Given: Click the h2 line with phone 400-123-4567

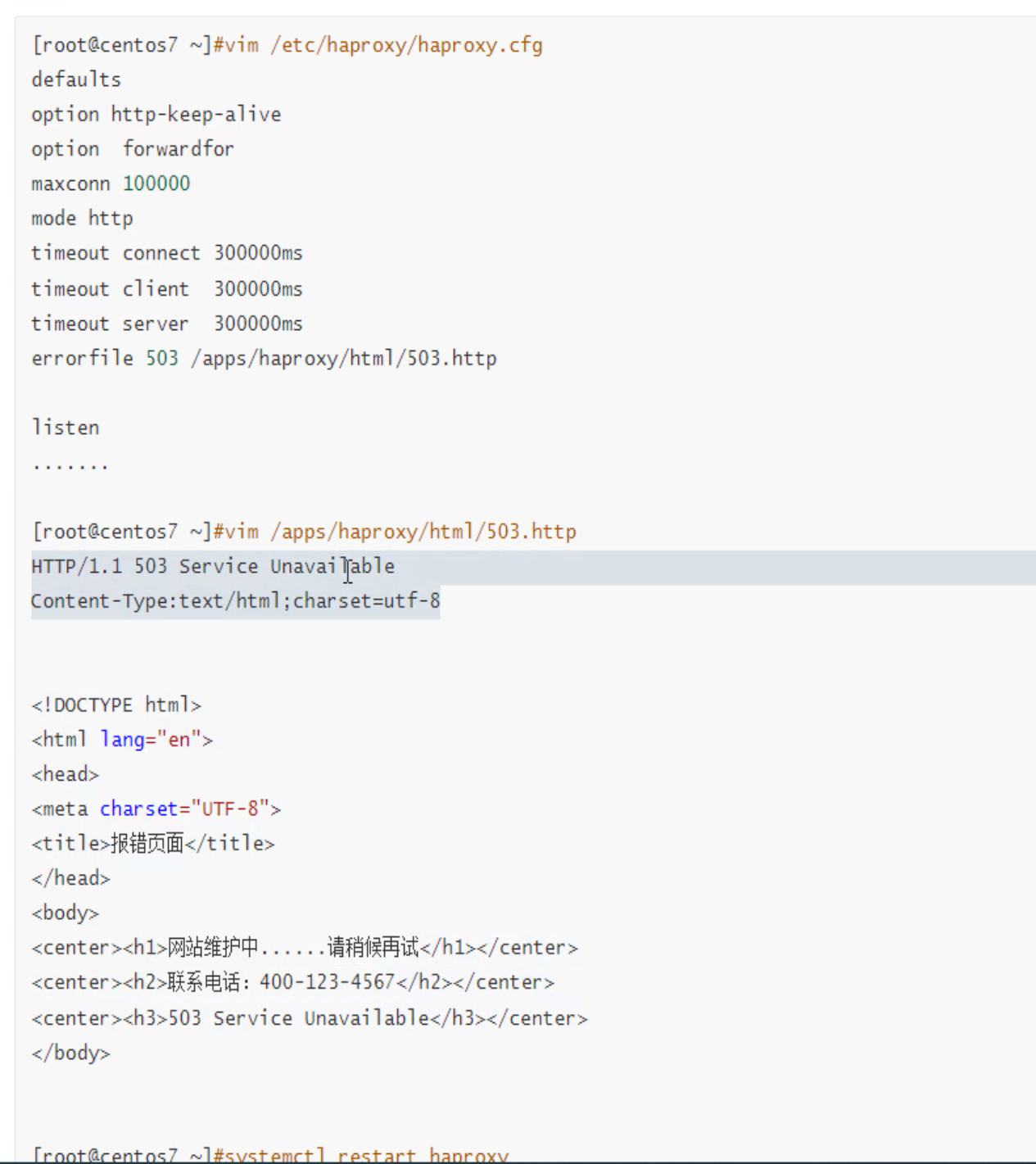Looking at the screenshot, I should tap(292, 982).
